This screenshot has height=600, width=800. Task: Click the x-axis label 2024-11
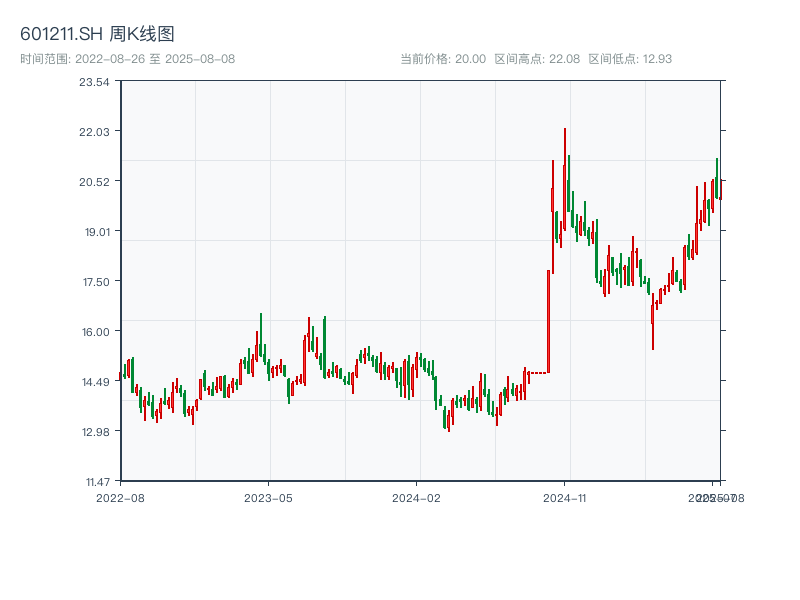click(564, 498)
